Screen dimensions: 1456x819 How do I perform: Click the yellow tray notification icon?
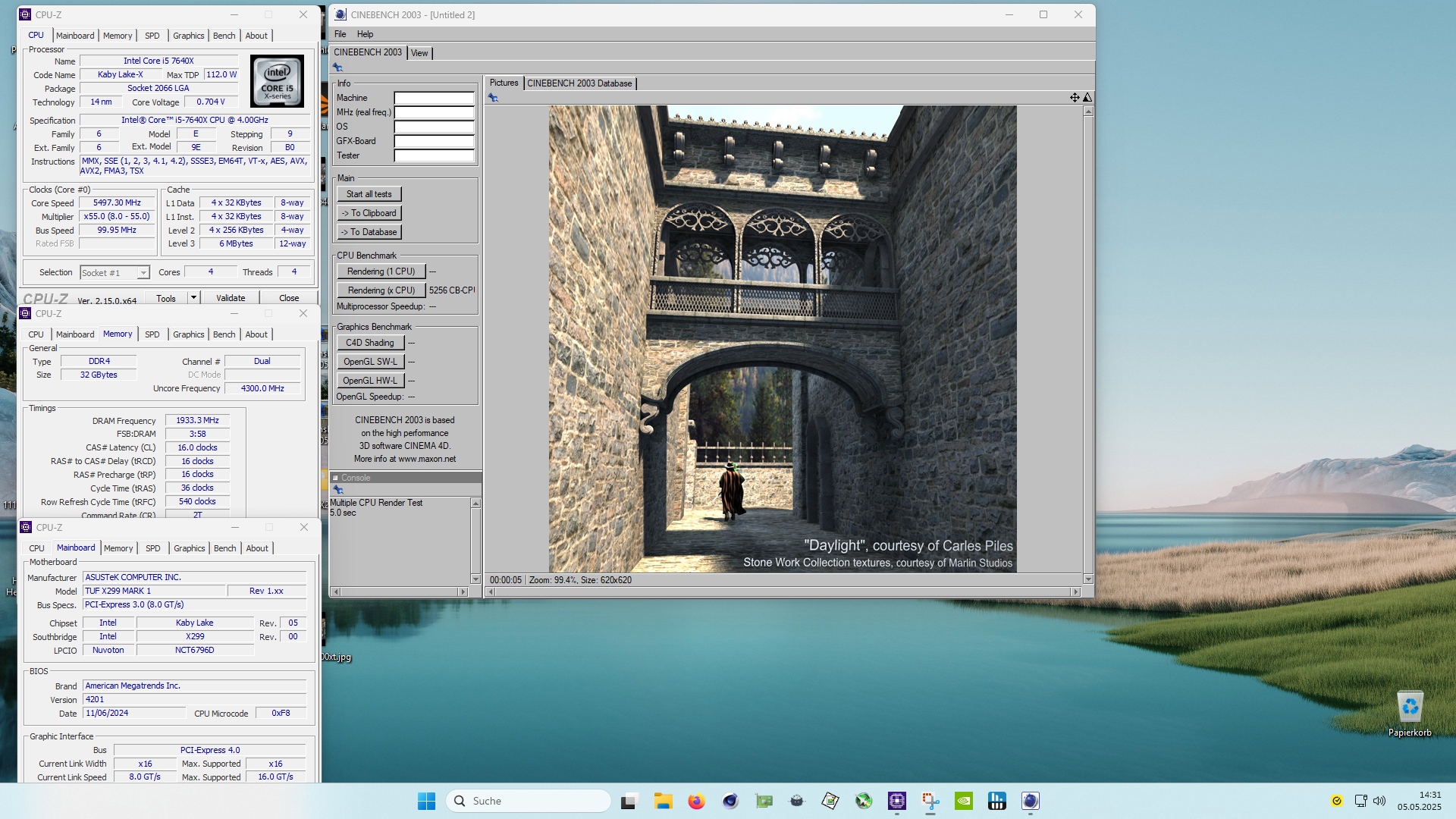(x=1337, y=801)
